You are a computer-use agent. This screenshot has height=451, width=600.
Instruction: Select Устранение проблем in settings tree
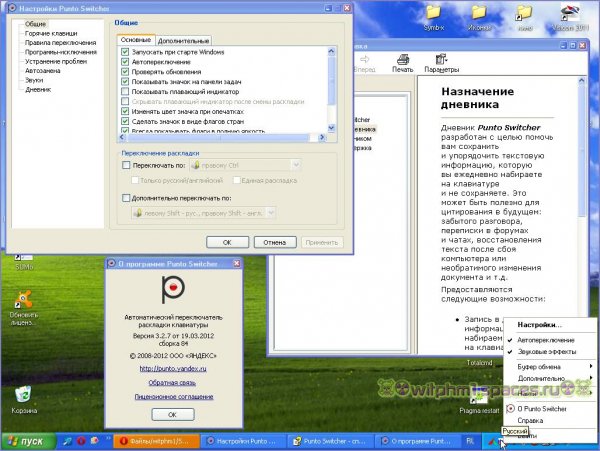click(56, 61)
